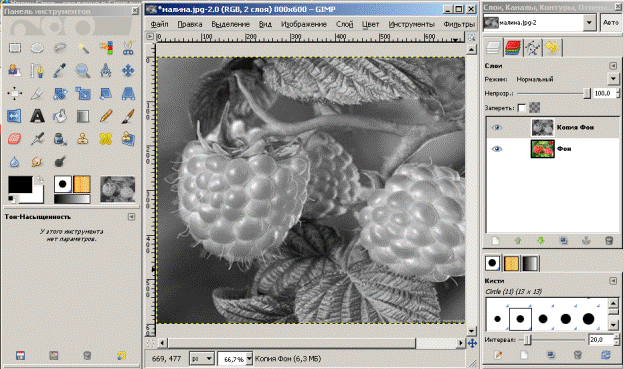Image resolution: width=624 pixels, height=369 pixels.
Task: Select the Perspective tool
Action: pos(128,94)
